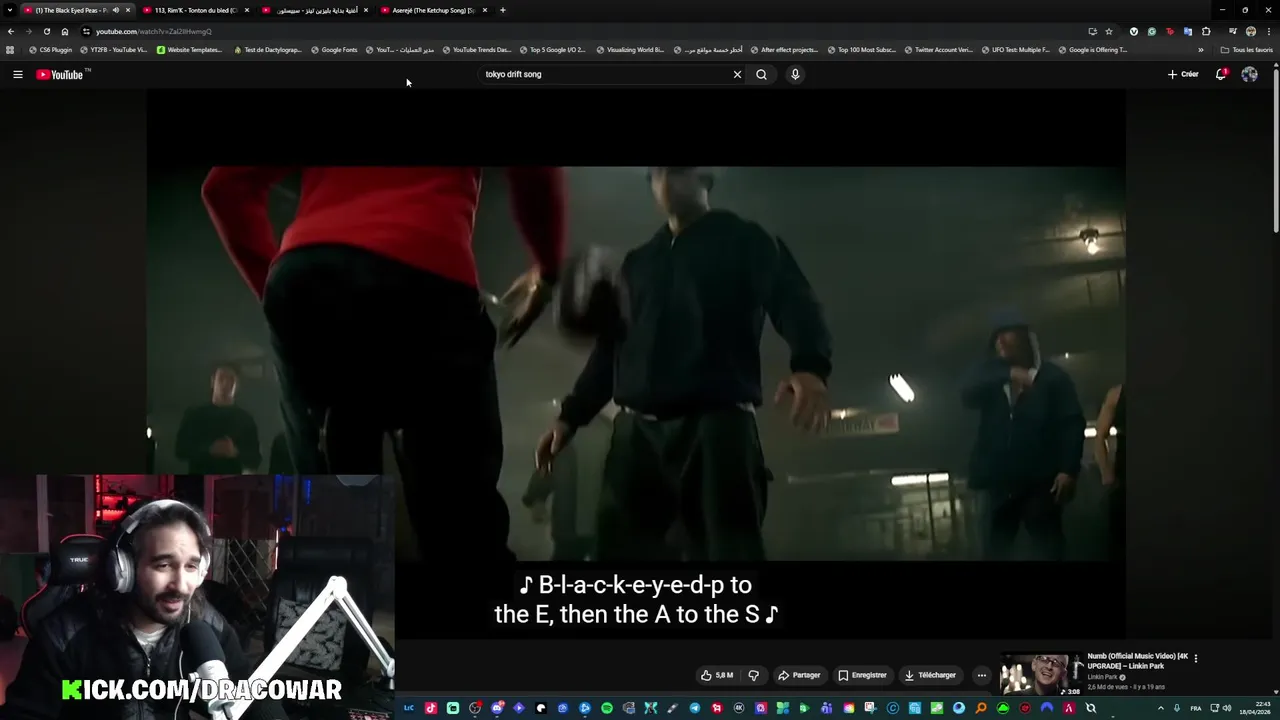
Task: Open the tab search dropdown arrow
Action: coord(11,10)
